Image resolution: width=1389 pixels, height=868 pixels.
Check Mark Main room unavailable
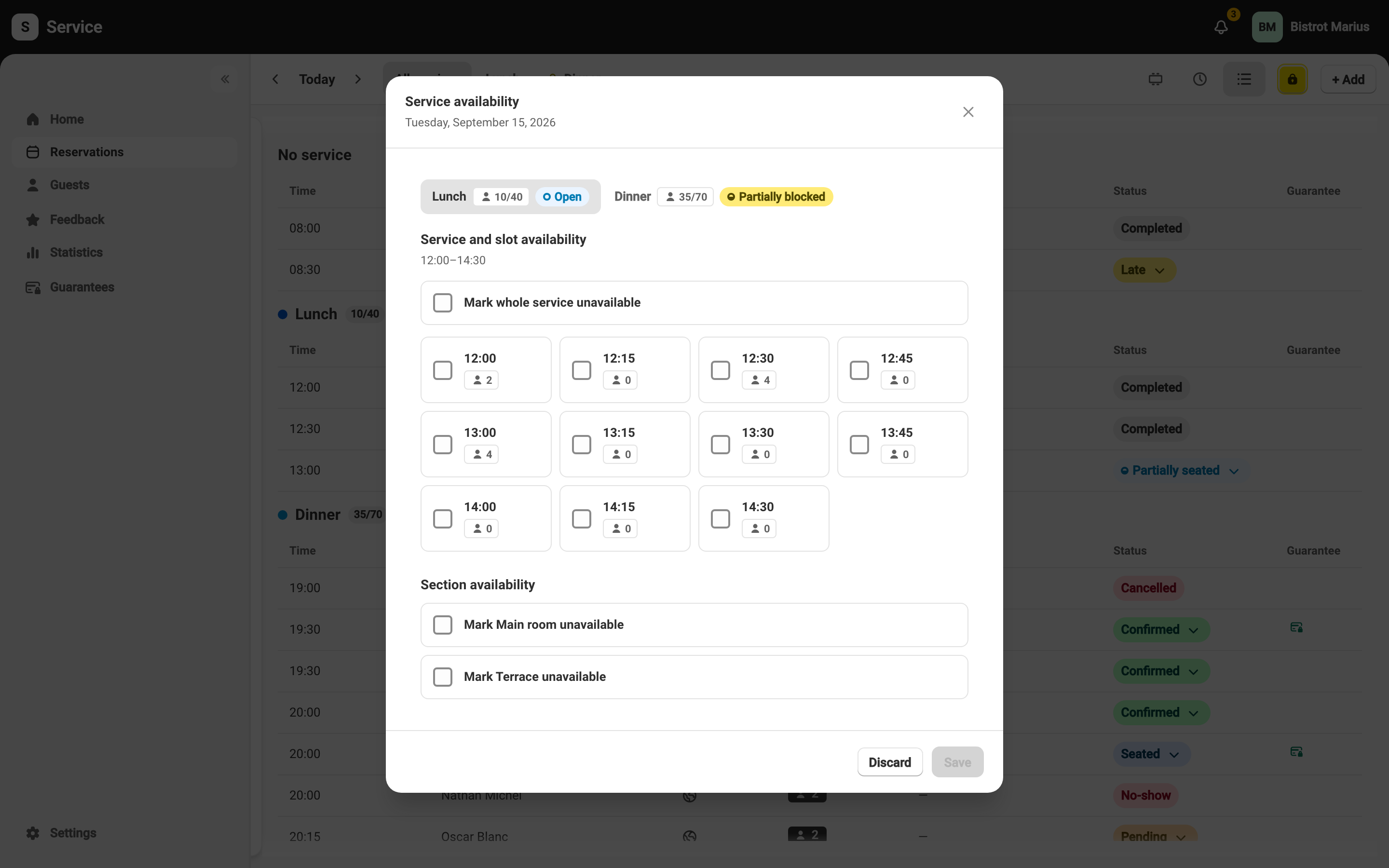click(443, 624)
